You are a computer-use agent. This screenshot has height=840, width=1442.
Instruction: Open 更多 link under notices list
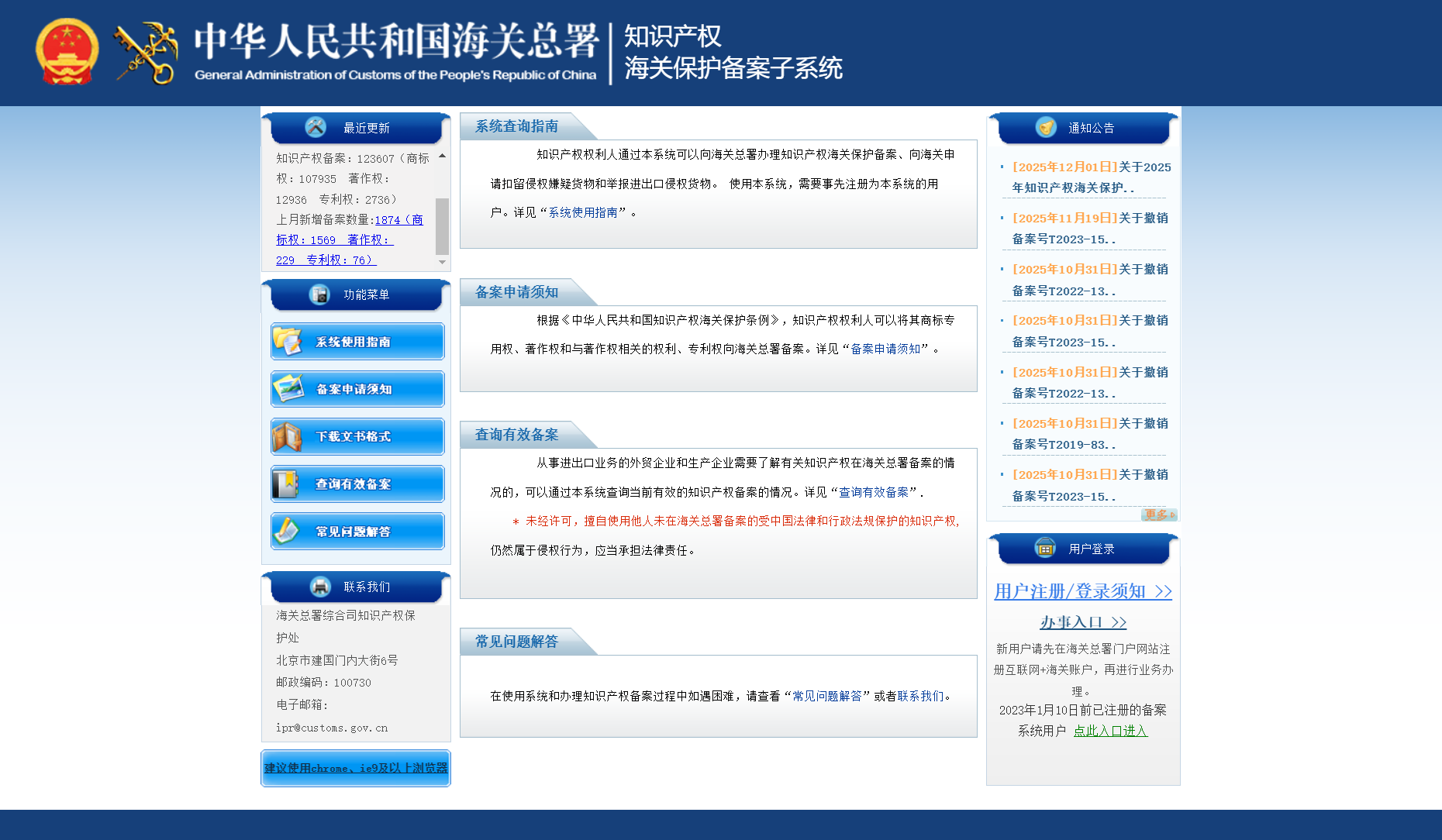1158,515
